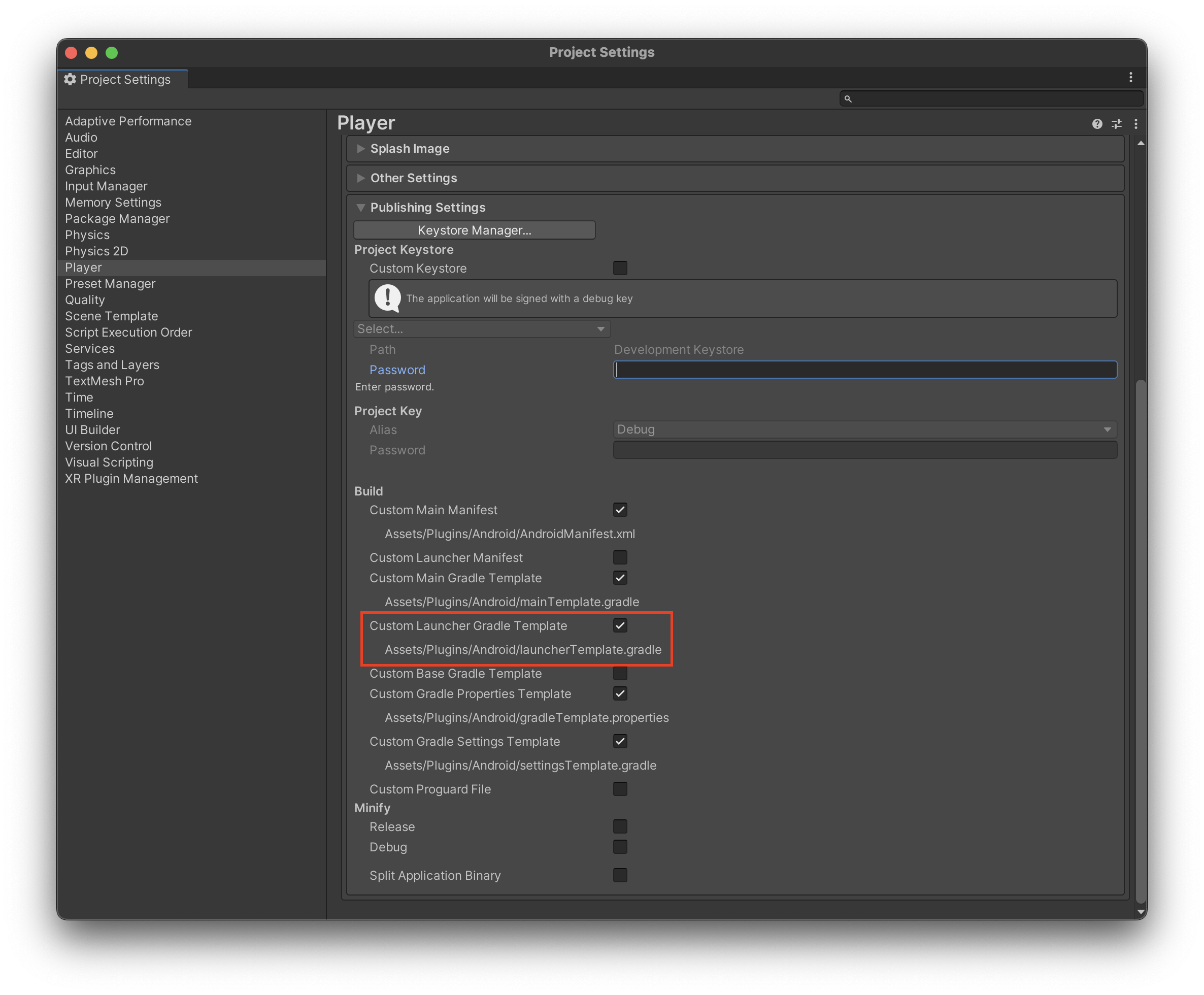Click the scroll up arrow

tap(1141, 143)
